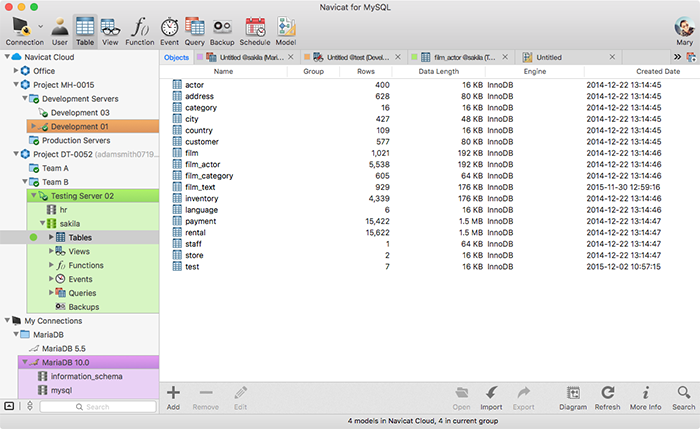Click the Add table button
The height and width of the screenshot is (429, 700).
click(173, 398)
